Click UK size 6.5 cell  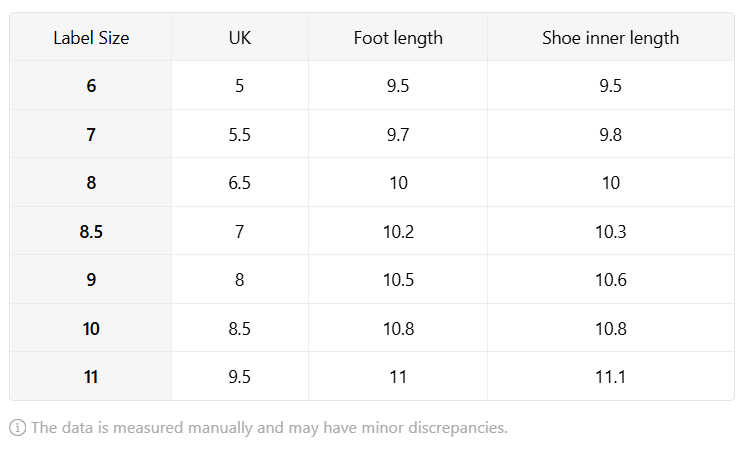click(x=239, y=183)
